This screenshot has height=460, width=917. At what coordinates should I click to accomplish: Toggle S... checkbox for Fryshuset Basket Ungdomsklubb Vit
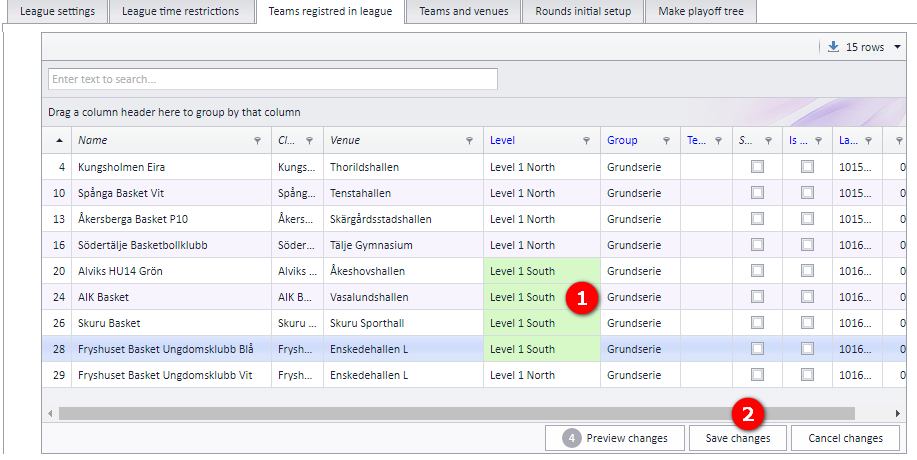[x=757, y=375]
